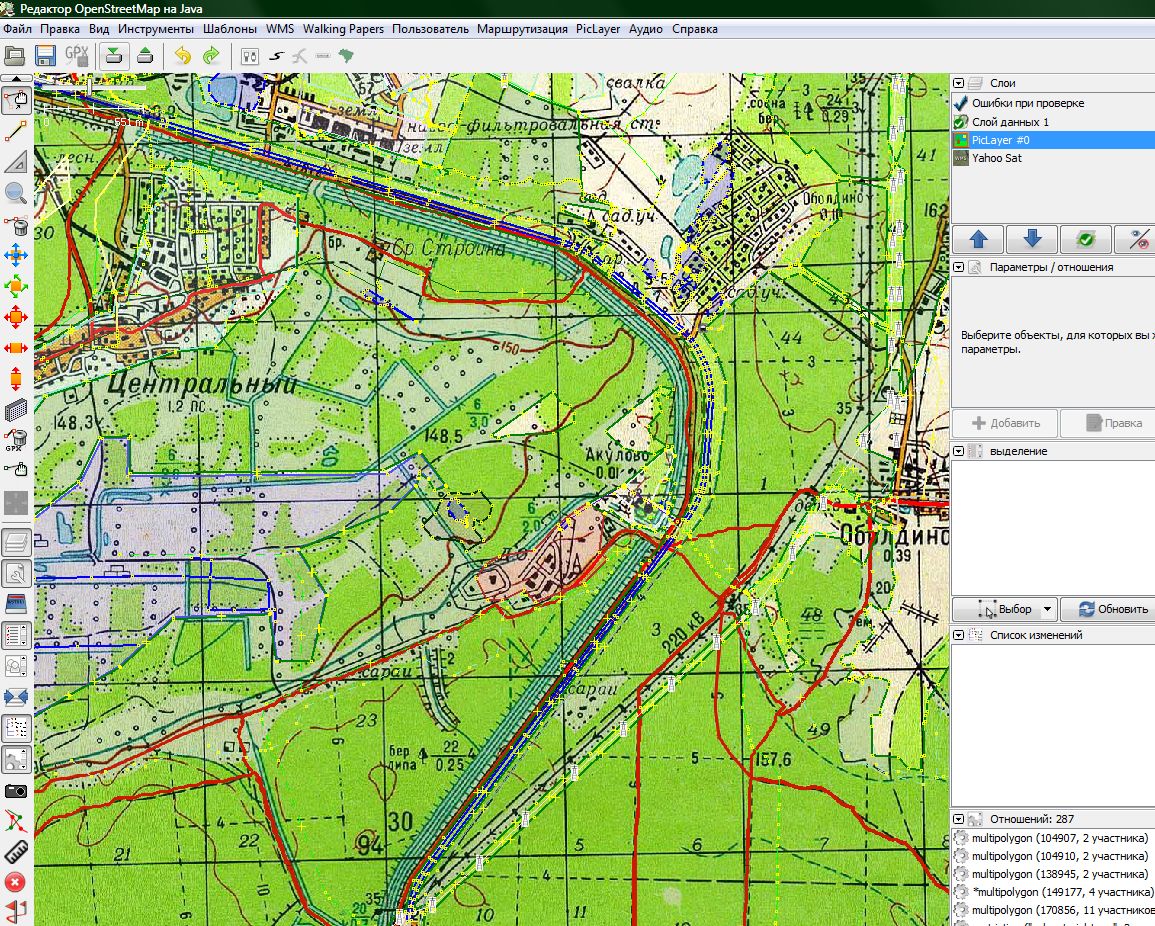Click the Download map data icon
The width and height of the screenshot is (1155, 926).
(x=115, y=55)
